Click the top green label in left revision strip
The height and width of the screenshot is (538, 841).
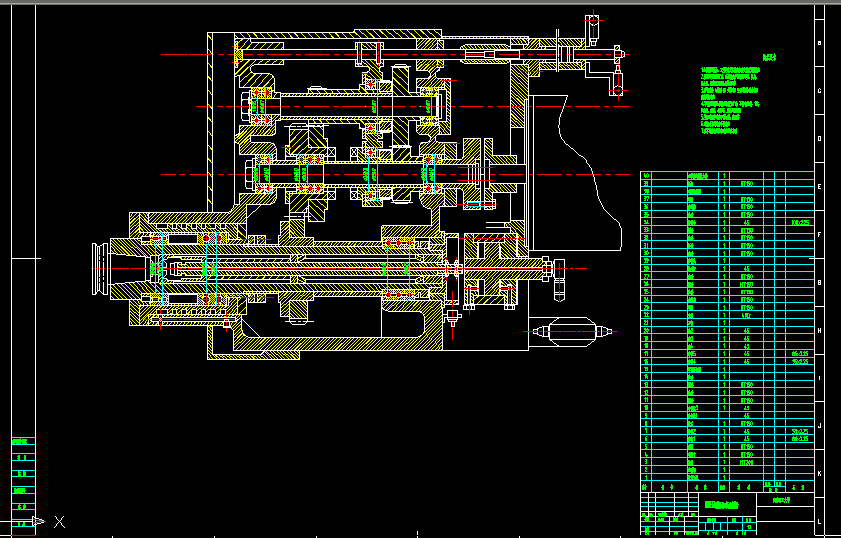pyautogui.click(x=21, y=441)
